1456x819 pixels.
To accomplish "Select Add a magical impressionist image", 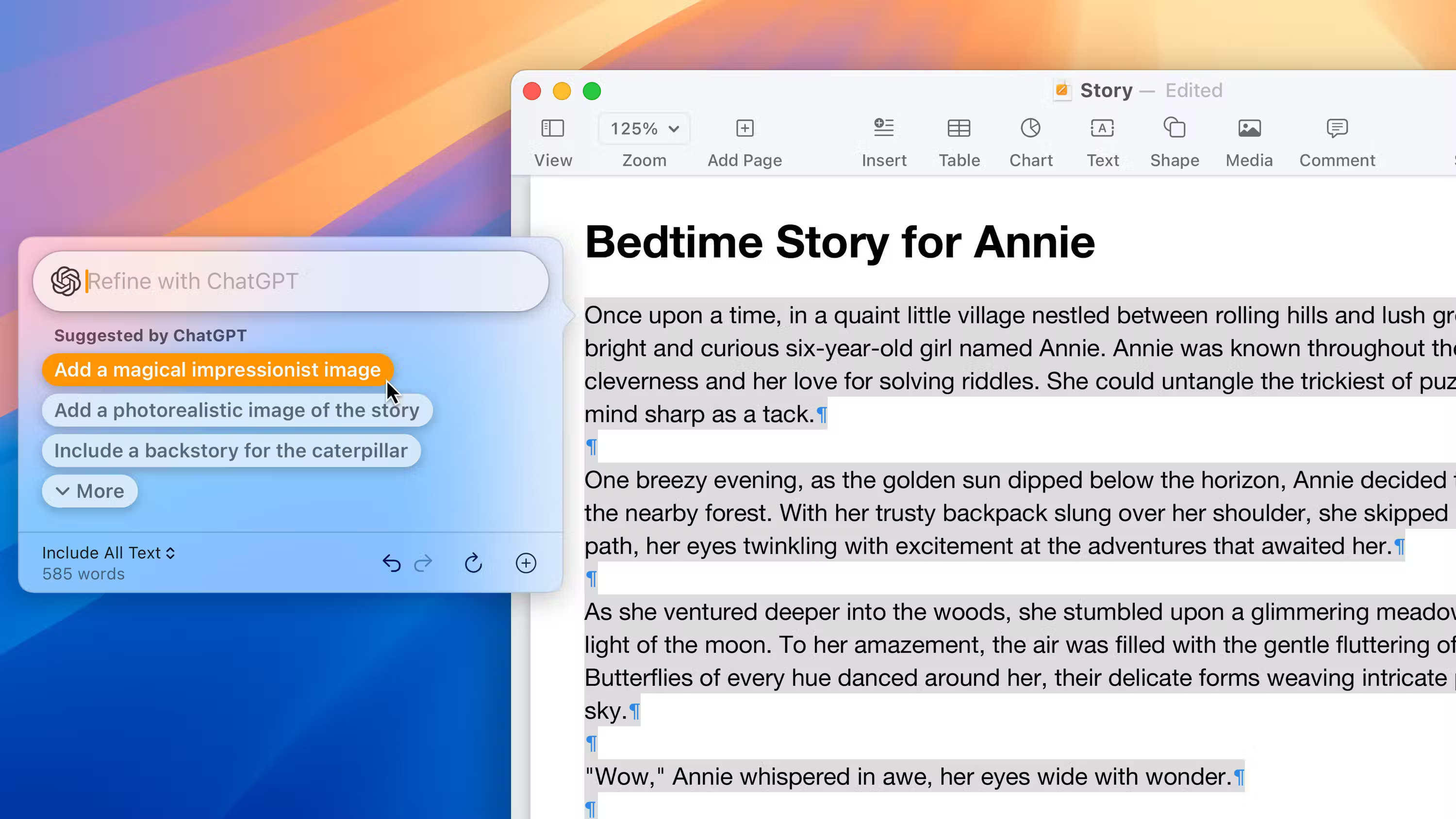I will (218, 370).
